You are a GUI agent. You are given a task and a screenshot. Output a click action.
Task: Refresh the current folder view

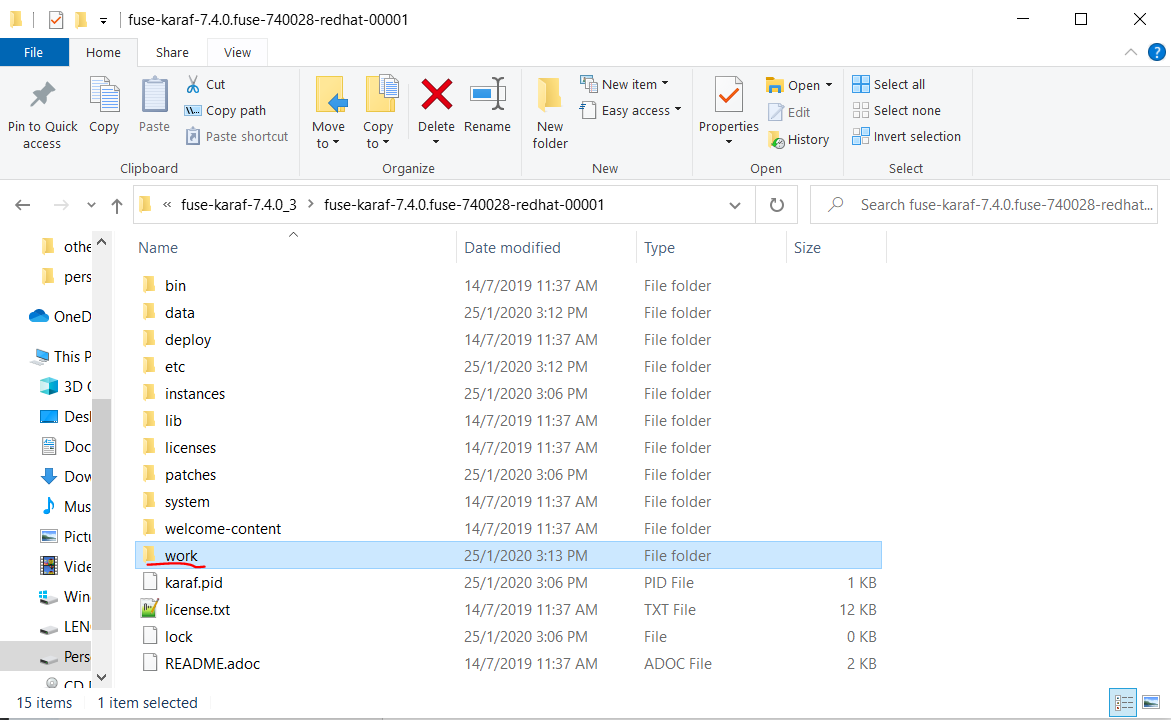[777, 205]
